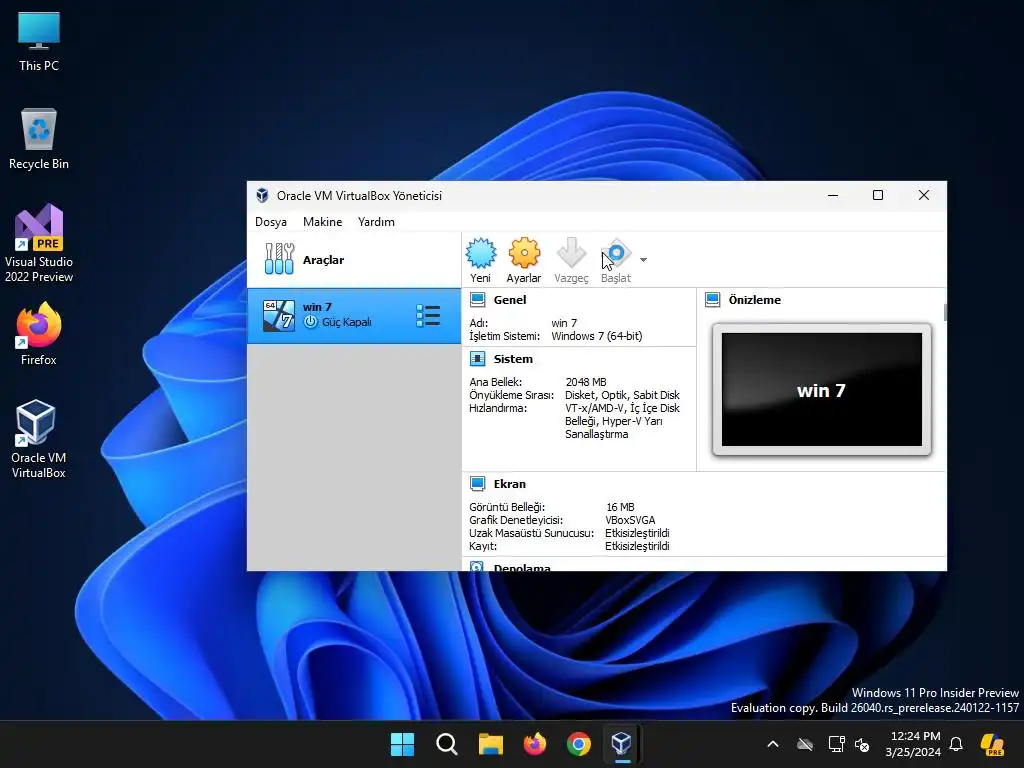
Task: Click the 2048 MB memory value
Action: pyautogui.click(x=586, y=382)
